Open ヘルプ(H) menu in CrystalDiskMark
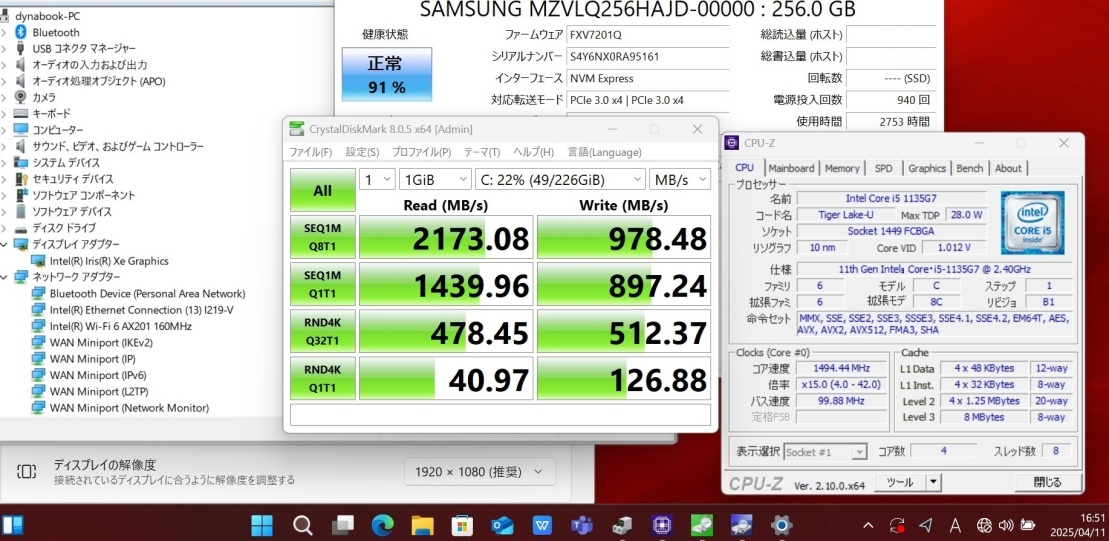1109x541 pixels. coord(533,152)
